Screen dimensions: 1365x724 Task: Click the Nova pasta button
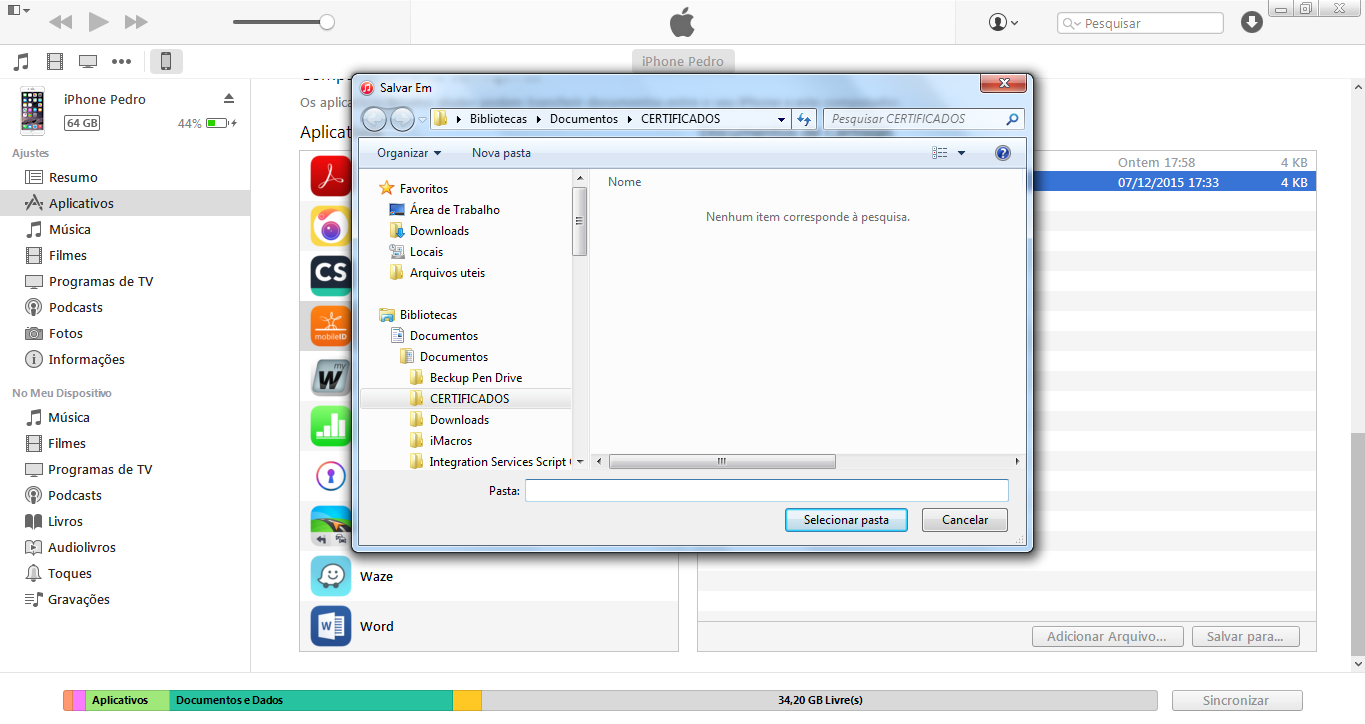pyautogui.click(x=501, y=153)
